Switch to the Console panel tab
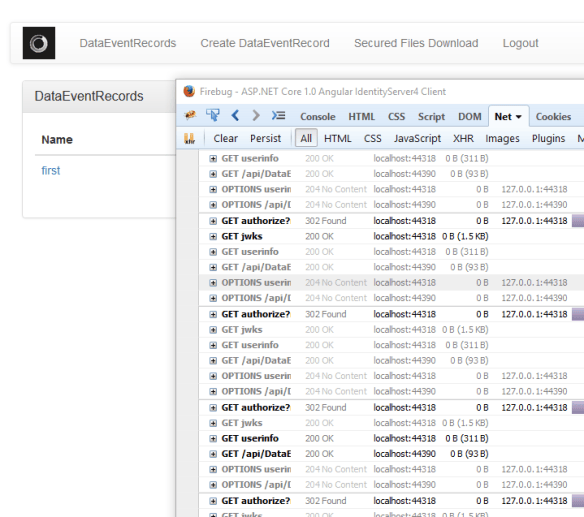584x517 pixels. pos(318,117)
